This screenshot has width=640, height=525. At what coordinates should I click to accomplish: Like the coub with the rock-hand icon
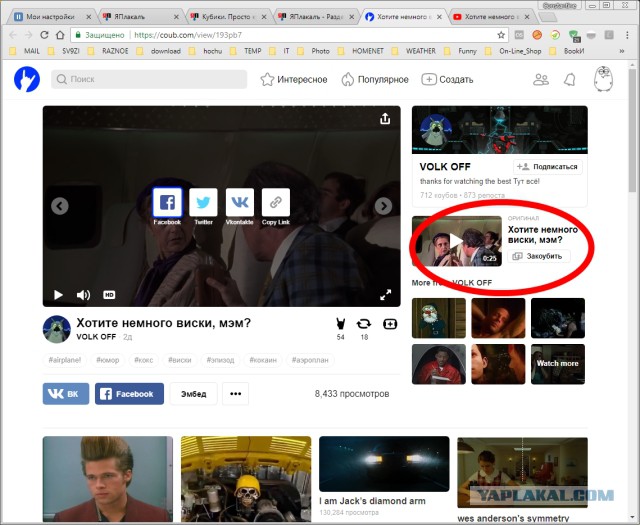pyautogui.click(x=340, y=324)
